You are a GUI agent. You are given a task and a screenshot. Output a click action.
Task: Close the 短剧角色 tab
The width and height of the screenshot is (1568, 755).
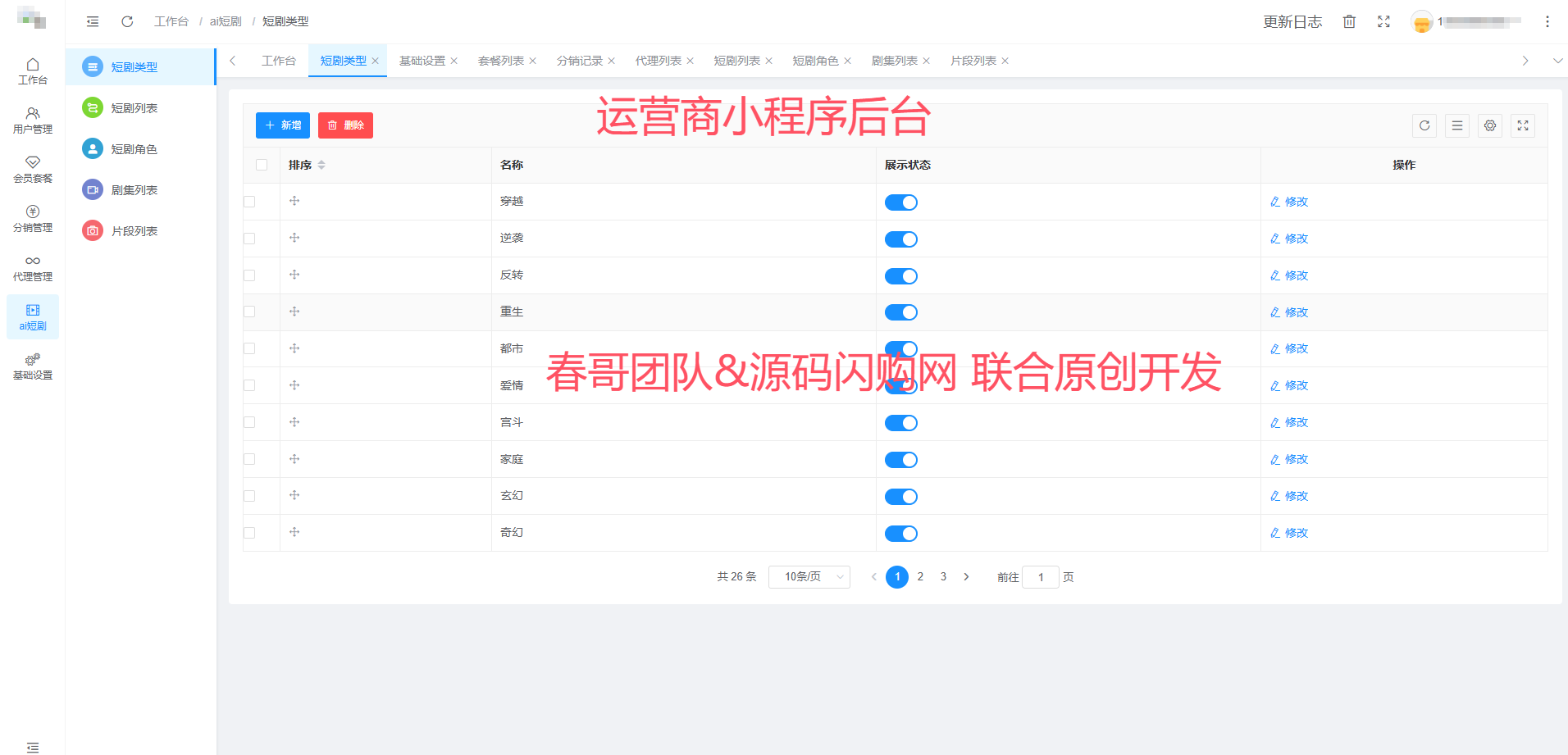click(x=847, y=61)
